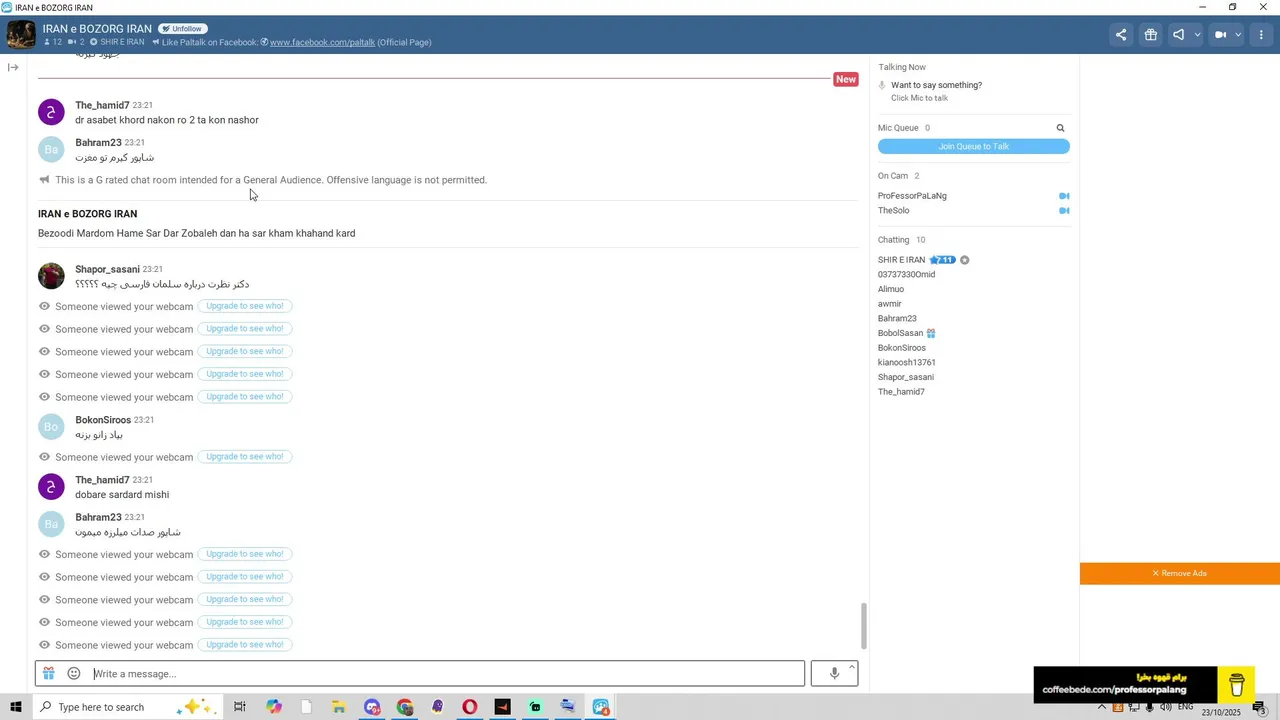
Task: Select BokonSiroos in chatting list
Action: point(902,348)
